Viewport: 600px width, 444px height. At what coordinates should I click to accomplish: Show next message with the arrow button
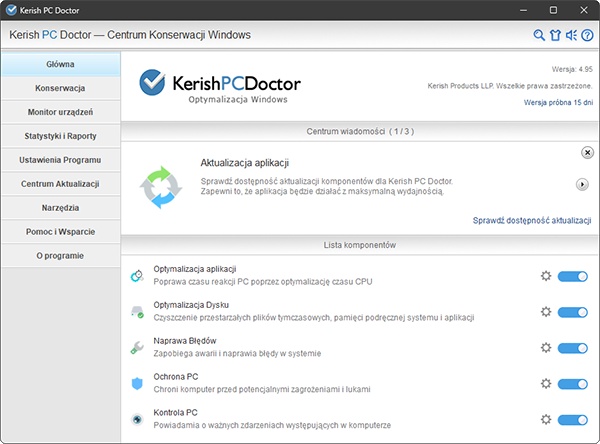(x=582, y=184)
